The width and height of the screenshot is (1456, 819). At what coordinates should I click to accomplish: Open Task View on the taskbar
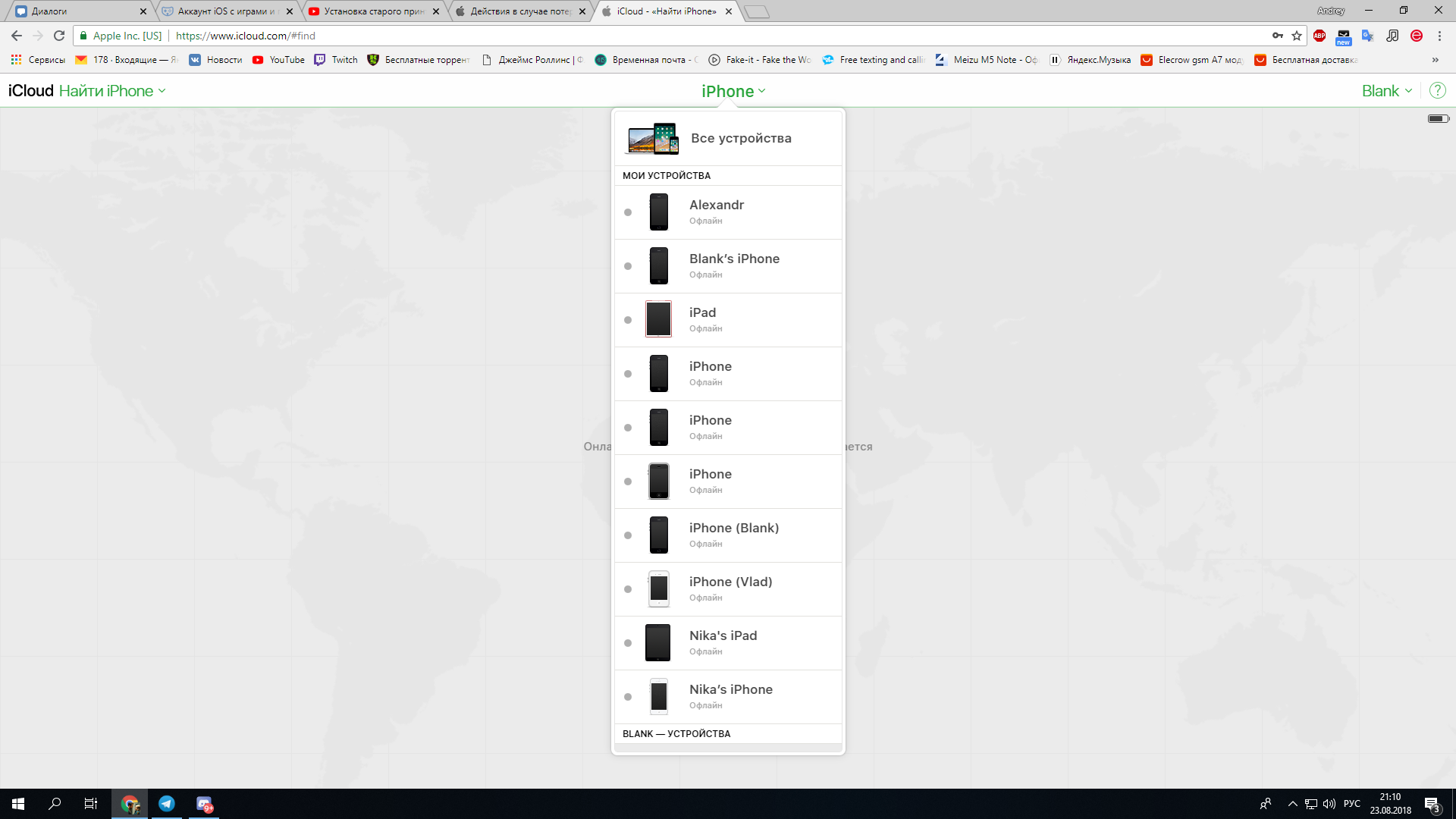tap(91, 804)
